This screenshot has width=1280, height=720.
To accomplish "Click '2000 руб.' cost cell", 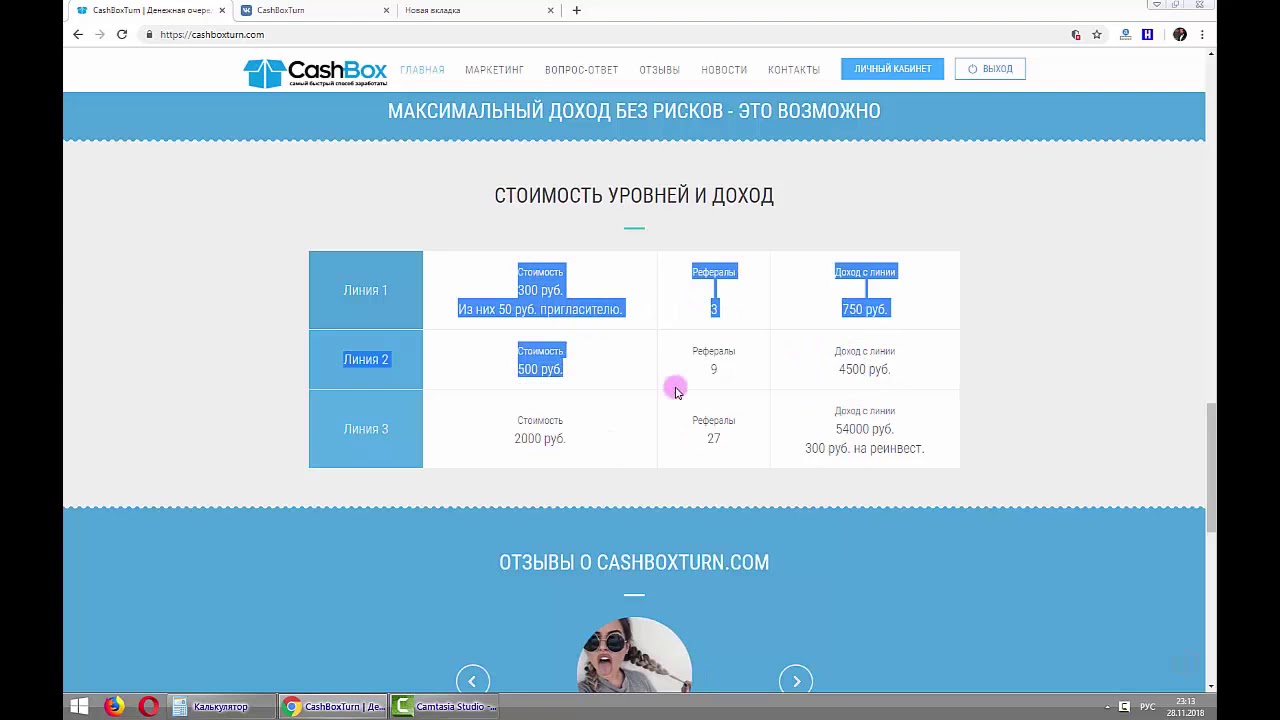I will pos(540,438).
